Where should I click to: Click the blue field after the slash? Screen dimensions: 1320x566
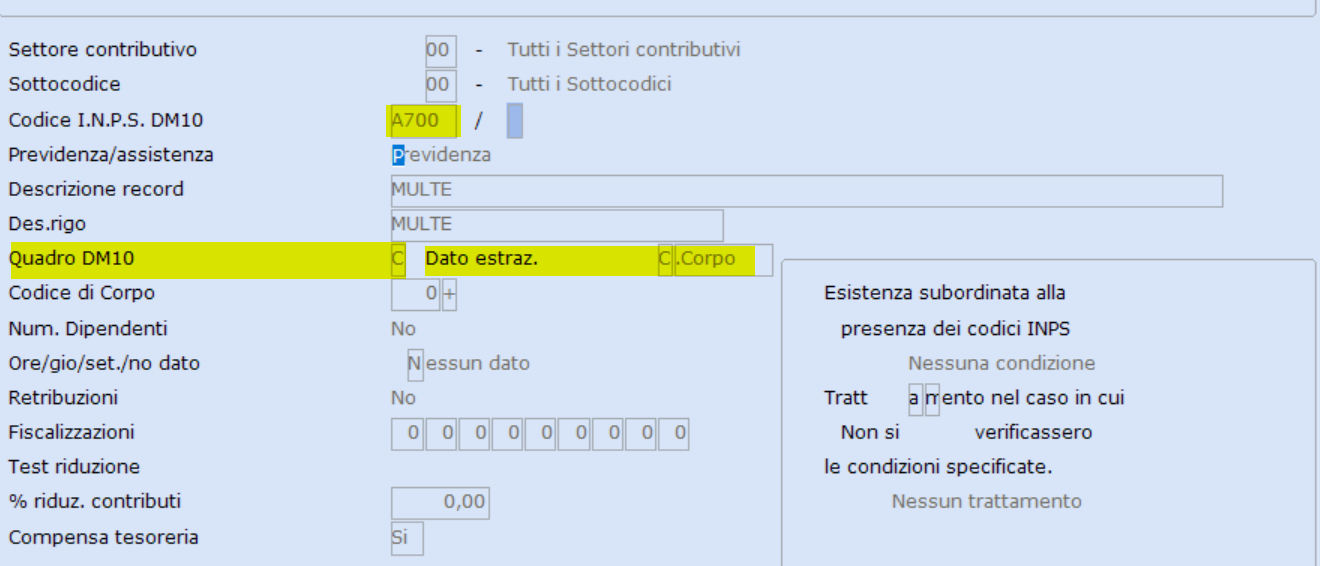514,121
